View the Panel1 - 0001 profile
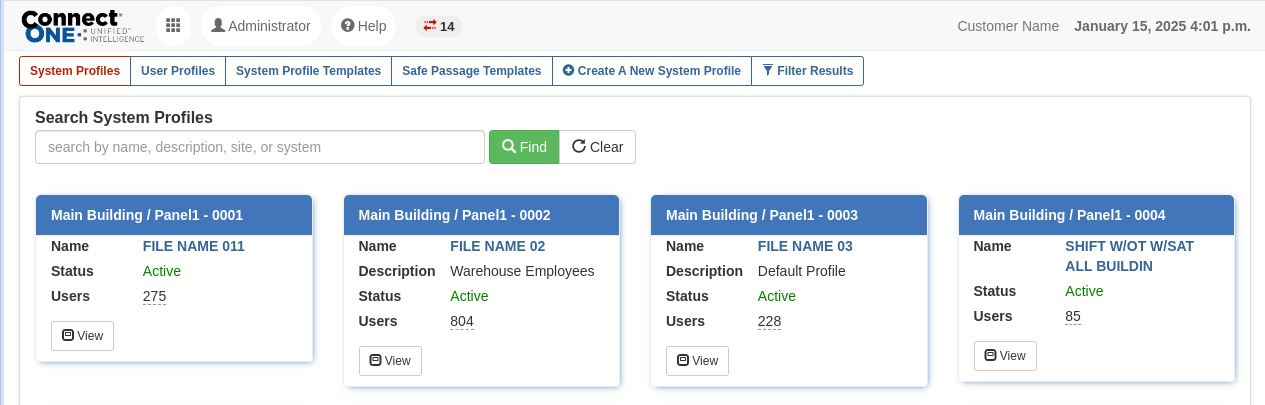This screenshot has width=1265, height=405. pos(82,336)
